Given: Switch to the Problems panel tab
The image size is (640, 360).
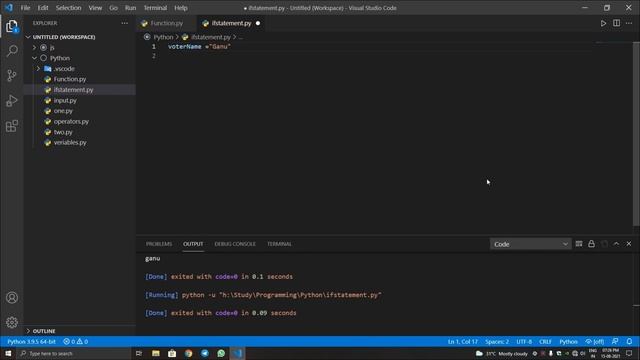Looking at the screenshot, I should tap(159, 244).
